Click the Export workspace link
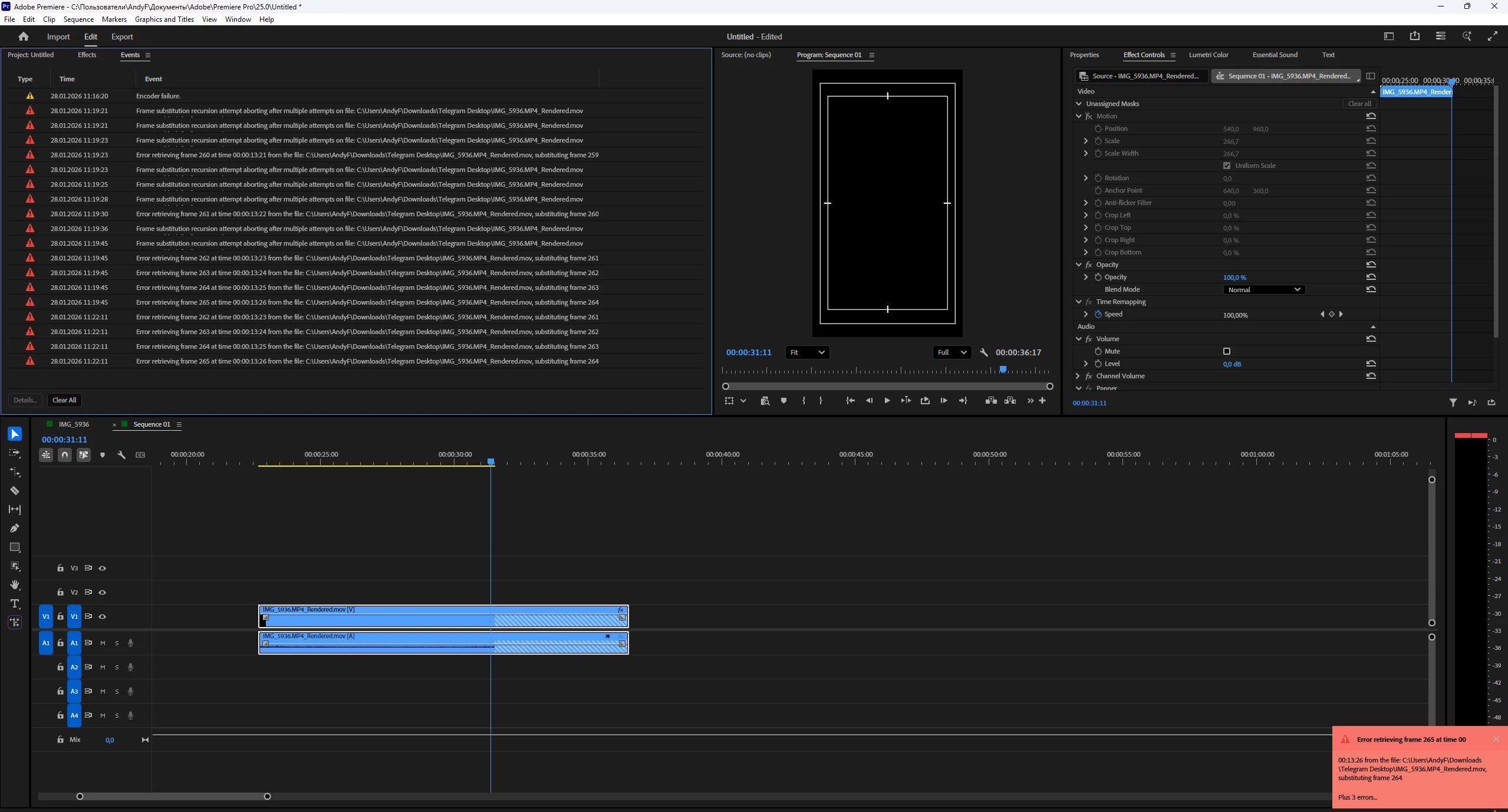1508x812 pixels. point(122,37)
